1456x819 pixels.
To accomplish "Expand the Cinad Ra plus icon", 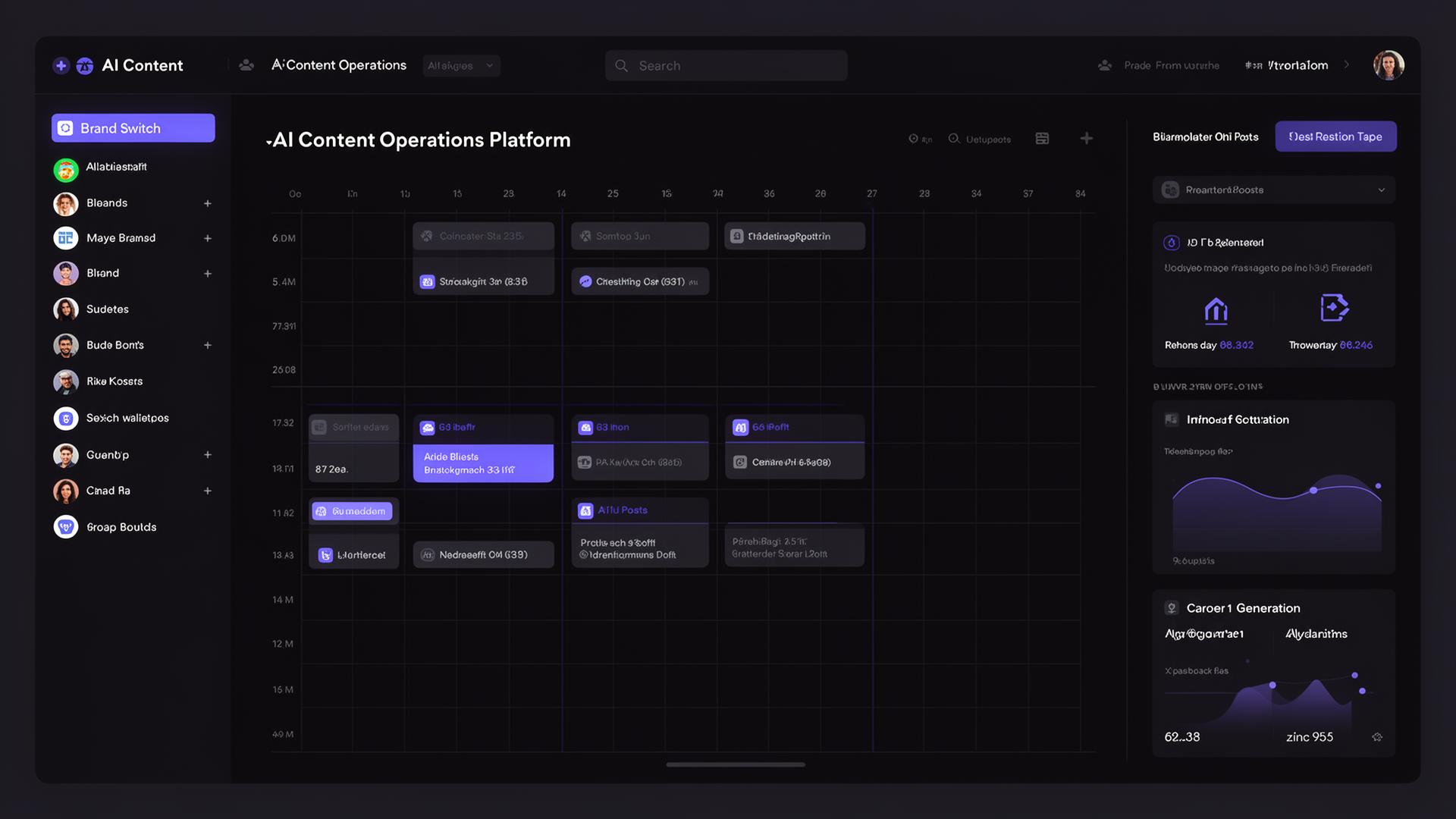I will pos(207,491).
